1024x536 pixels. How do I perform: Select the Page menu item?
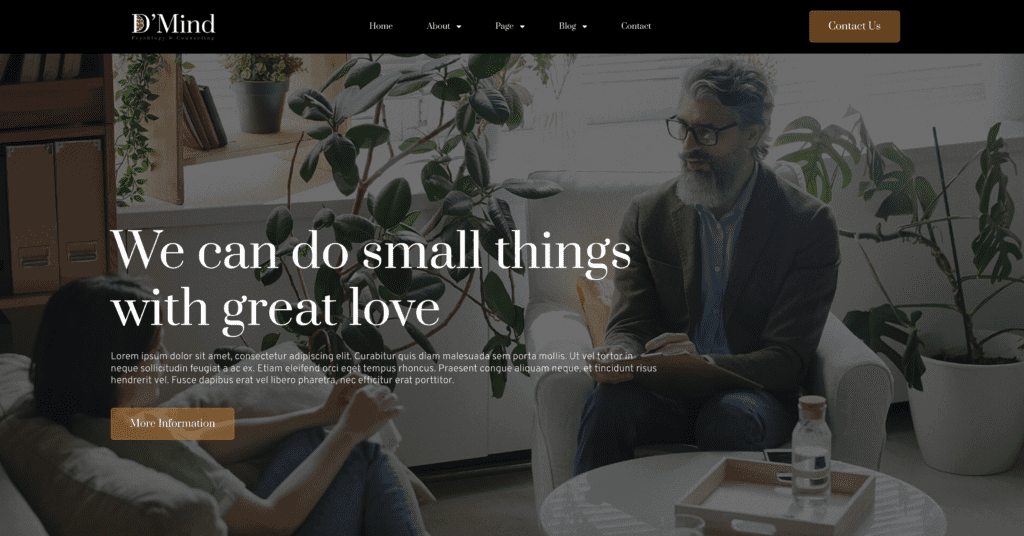click(x=504, y=26)
